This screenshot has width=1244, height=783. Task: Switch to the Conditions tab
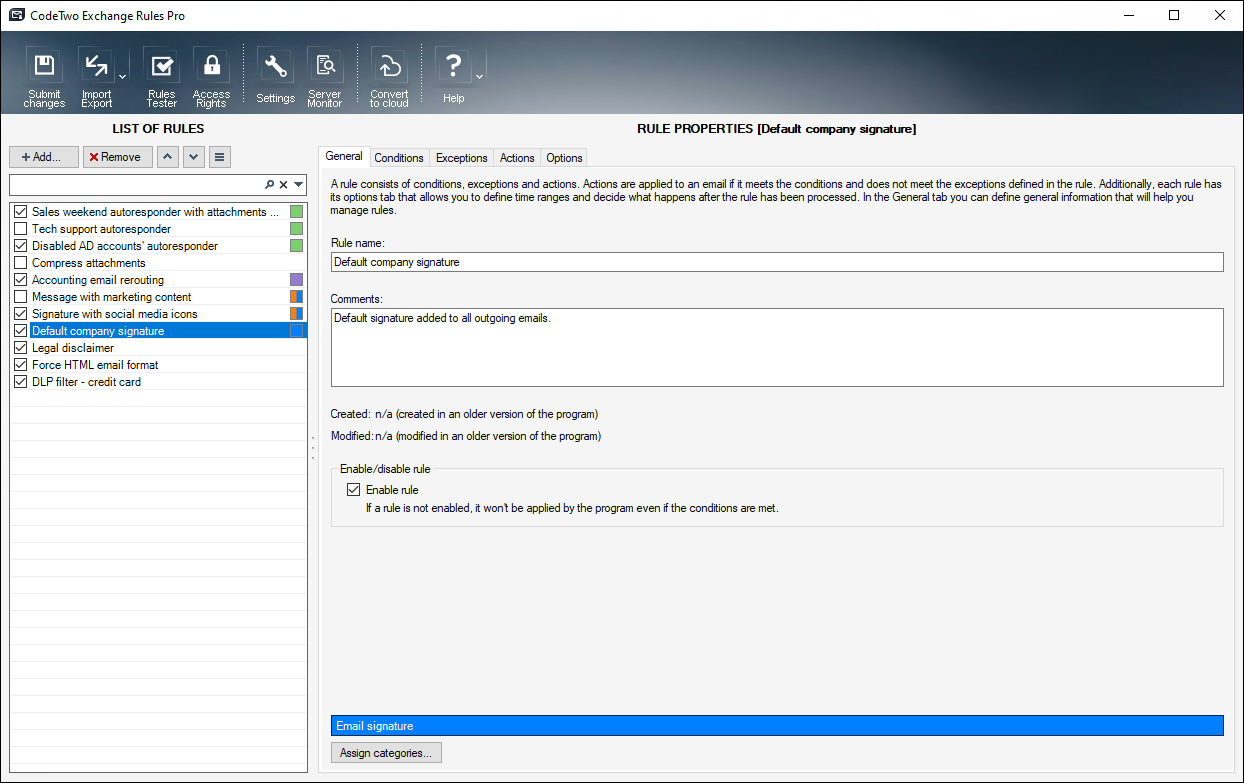click(399, 158)
